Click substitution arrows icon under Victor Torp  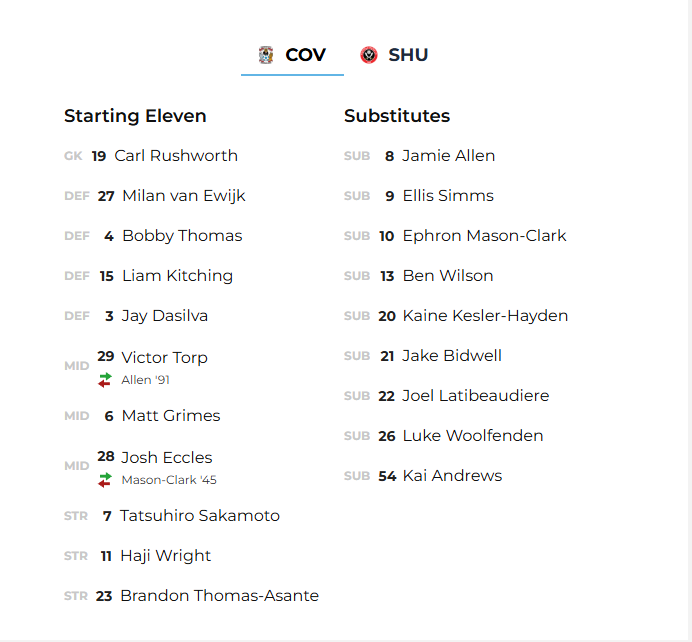point(104,380)
